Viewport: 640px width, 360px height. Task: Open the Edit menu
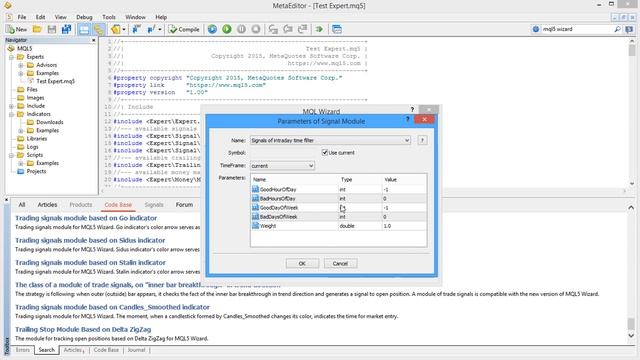coord(40,17)
